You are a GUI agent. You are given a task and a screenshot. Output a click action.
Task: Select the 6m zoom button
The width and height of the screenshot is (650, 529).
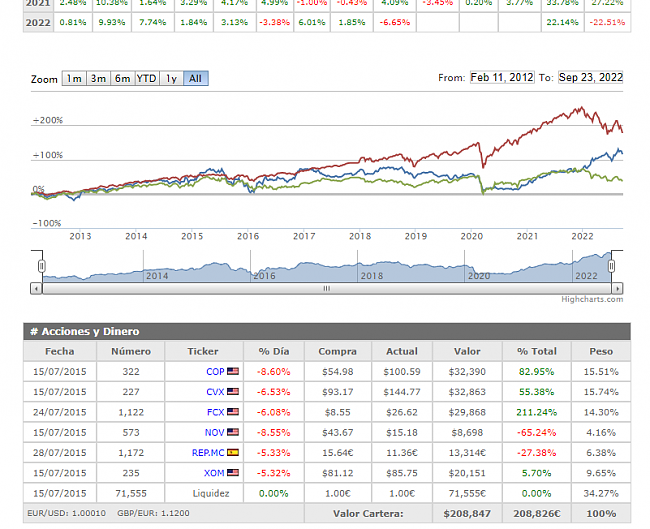click(x=122, y=78)
